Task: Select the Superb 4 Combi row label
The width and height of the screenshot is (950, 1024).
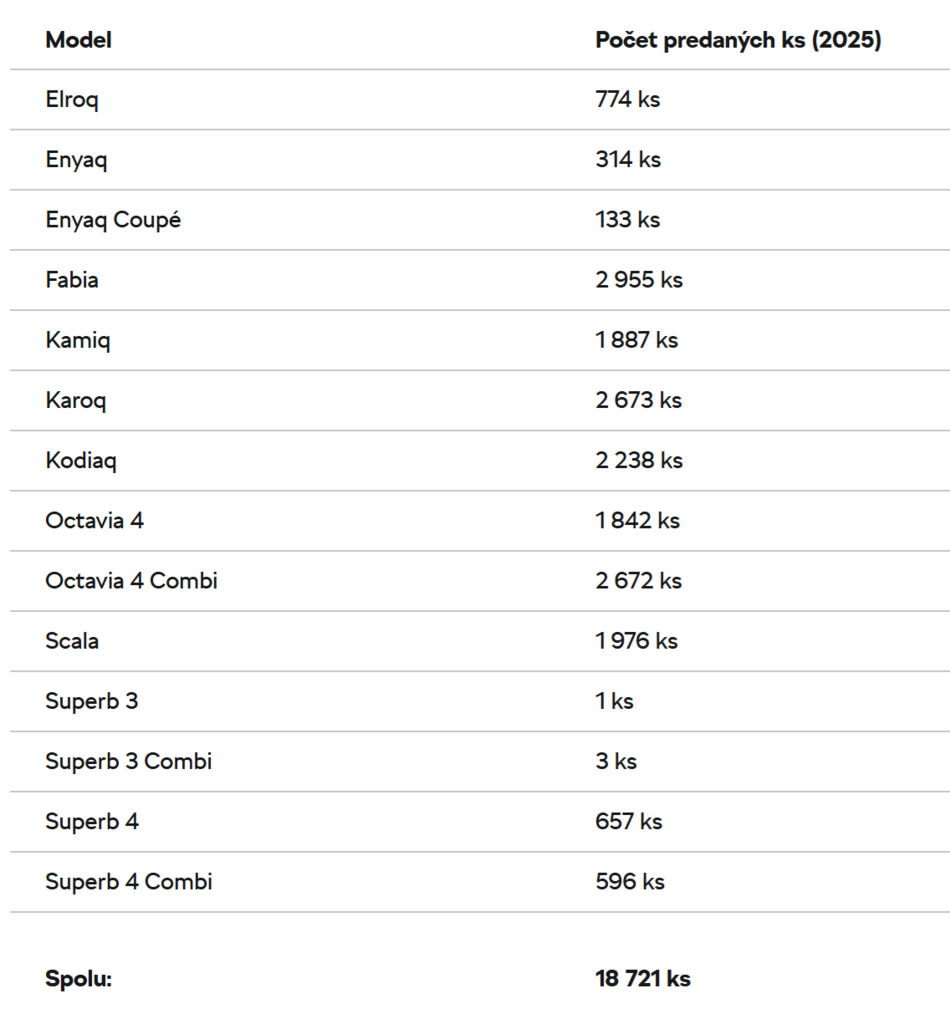Action: pyautogui.click(x=128, y=881)
